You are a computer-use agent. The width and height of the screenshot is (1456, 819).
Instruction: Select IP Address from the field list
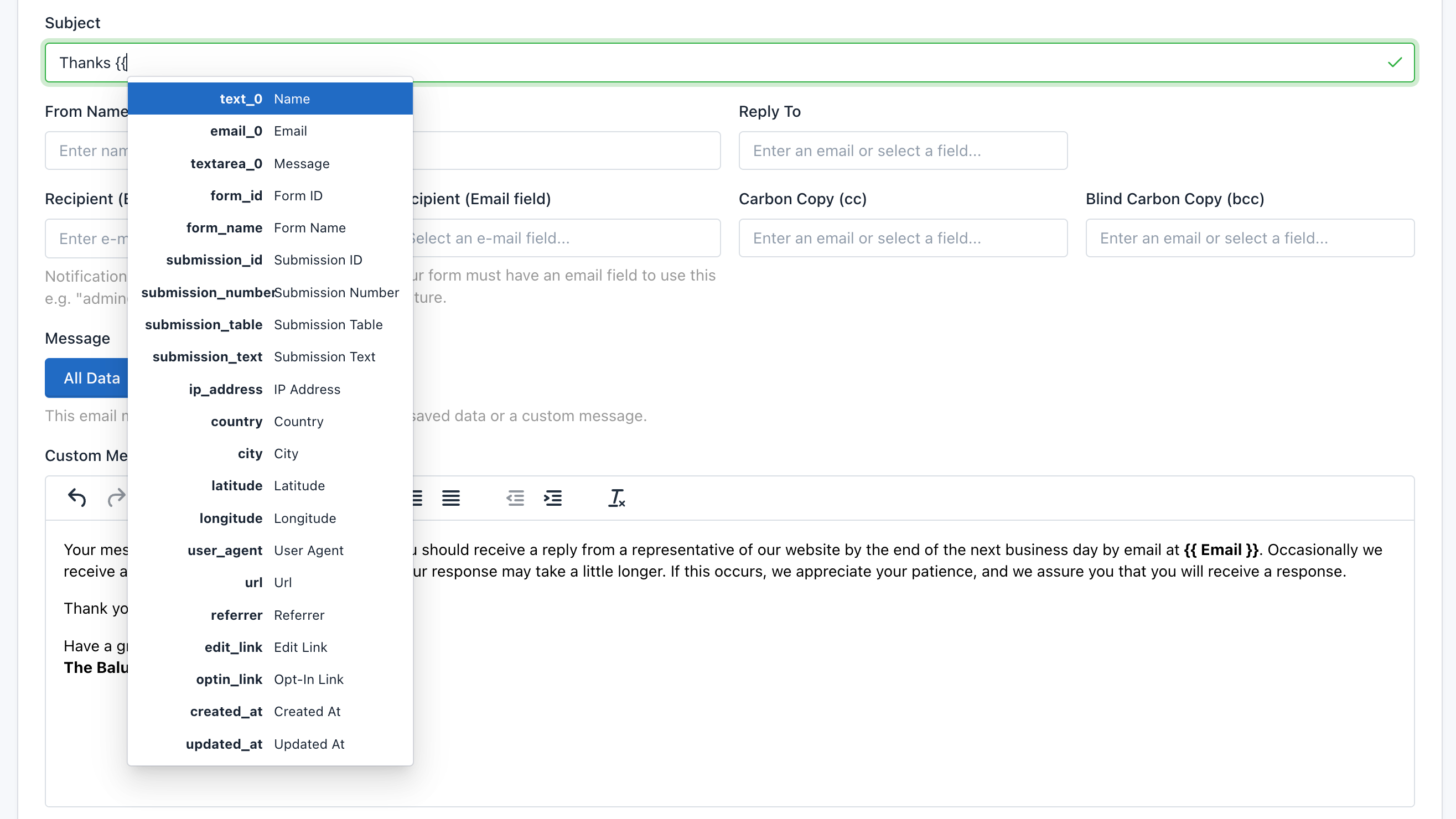tap(270, 389)
